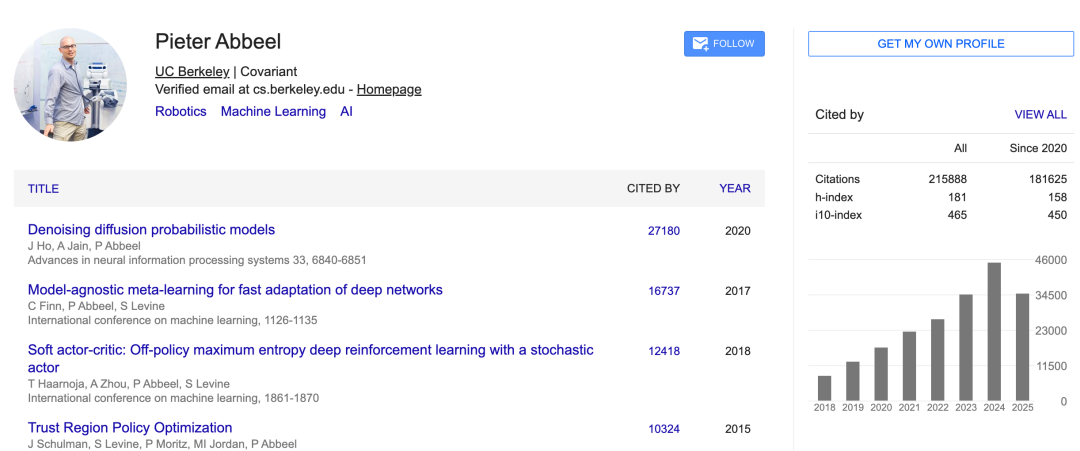Click the Cited By column header
This screenshot has height=451, width=1080.
pyautogui.click(x=653, y=189)
